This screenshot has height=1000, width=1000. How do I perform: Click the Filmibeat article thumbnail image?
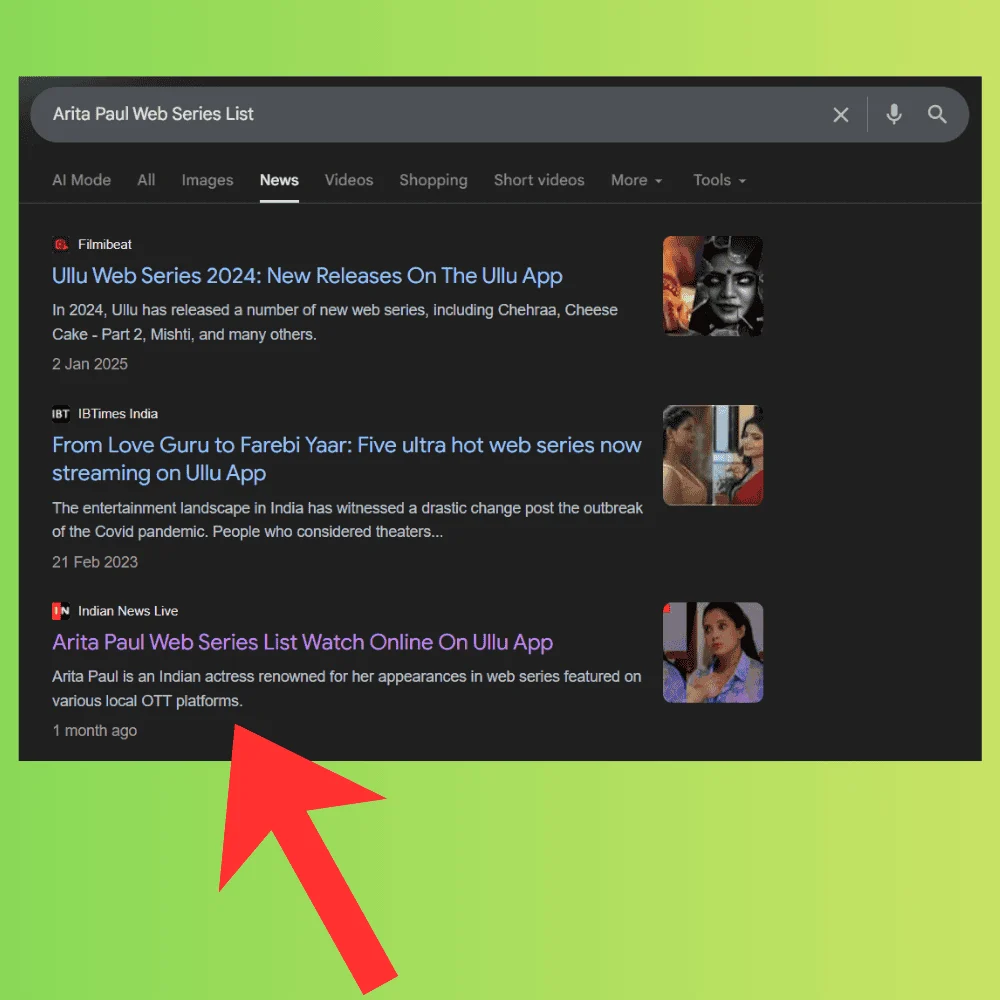(x=712, y=285)
